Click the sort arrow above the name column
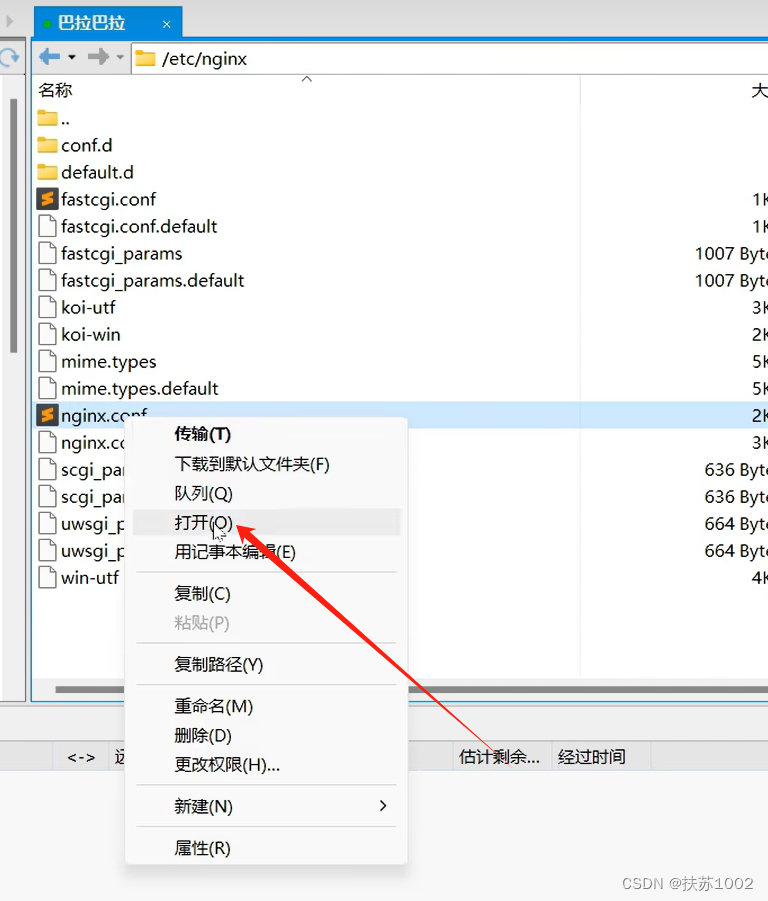Screen dimensions: 768x901 point(307,79)
